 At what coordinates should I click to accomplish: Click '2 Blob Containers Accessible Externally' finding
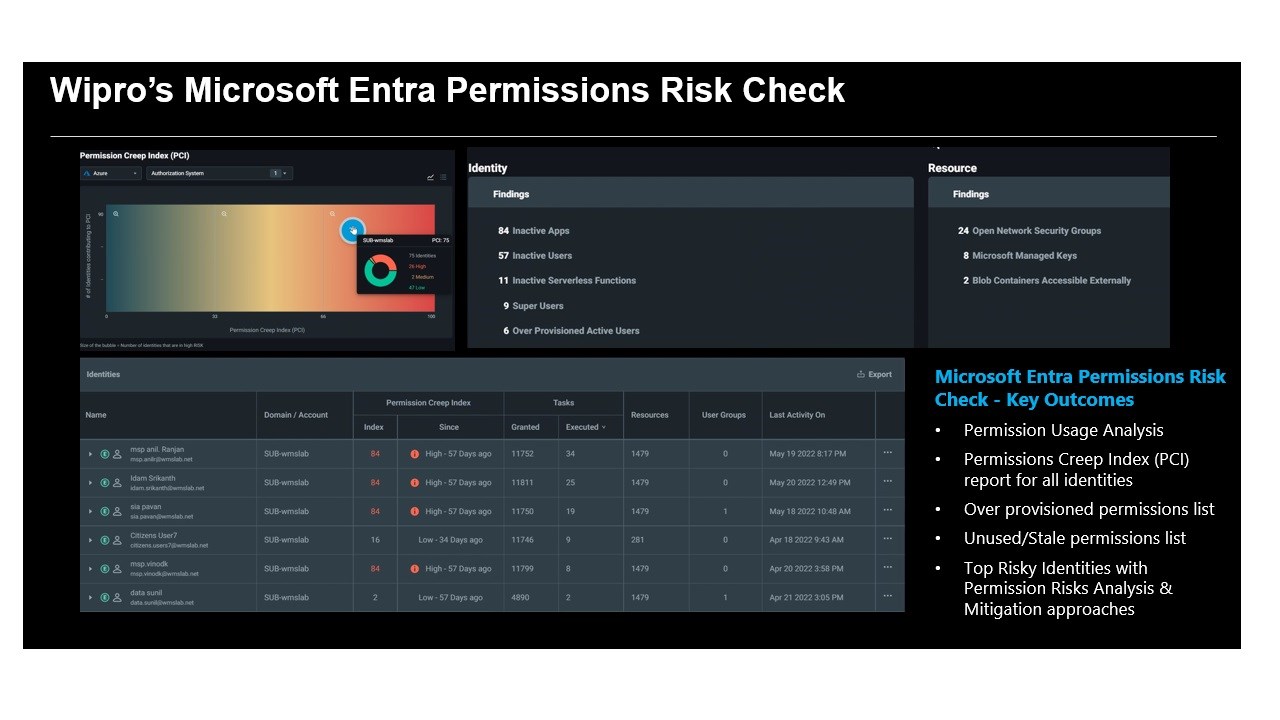pyautogui.click(x=1047, y=281)
